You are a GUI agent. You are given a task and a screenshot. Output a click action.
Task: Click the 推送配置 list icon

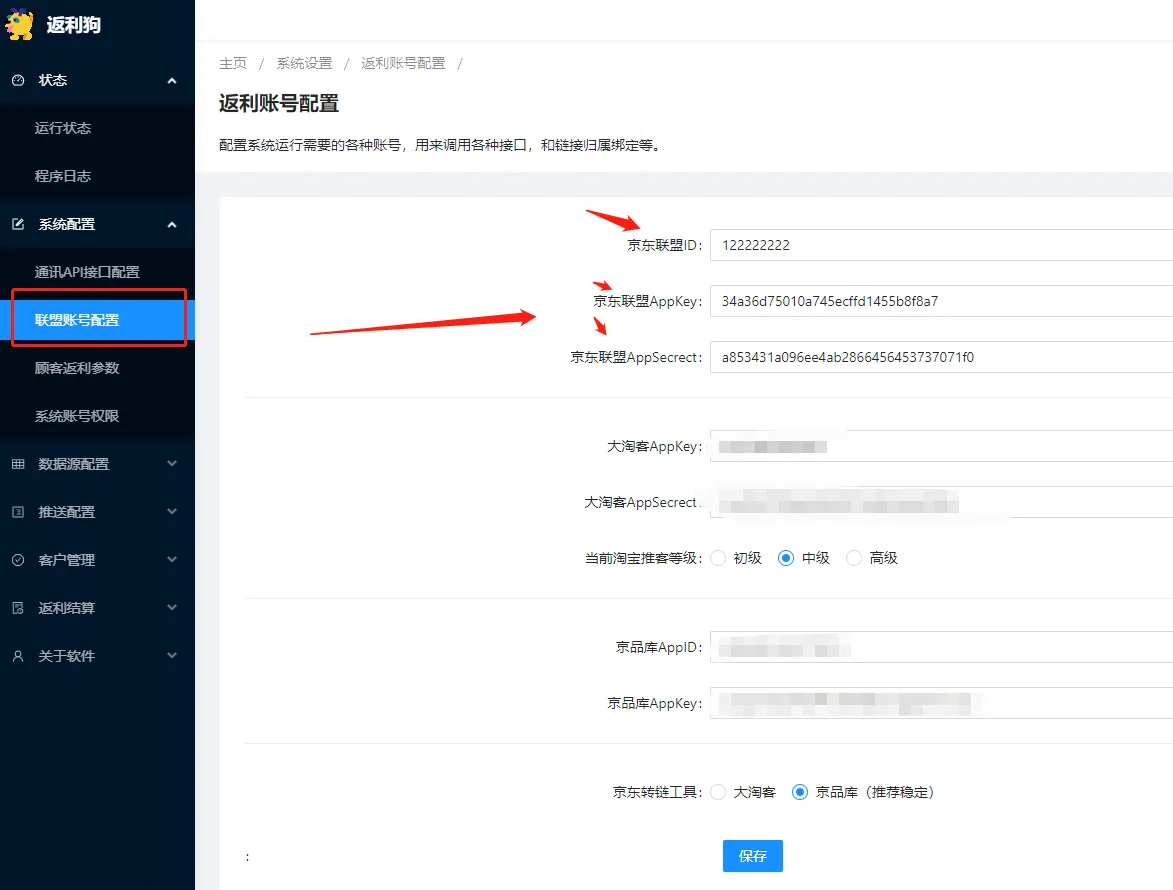tap(18, 512)
